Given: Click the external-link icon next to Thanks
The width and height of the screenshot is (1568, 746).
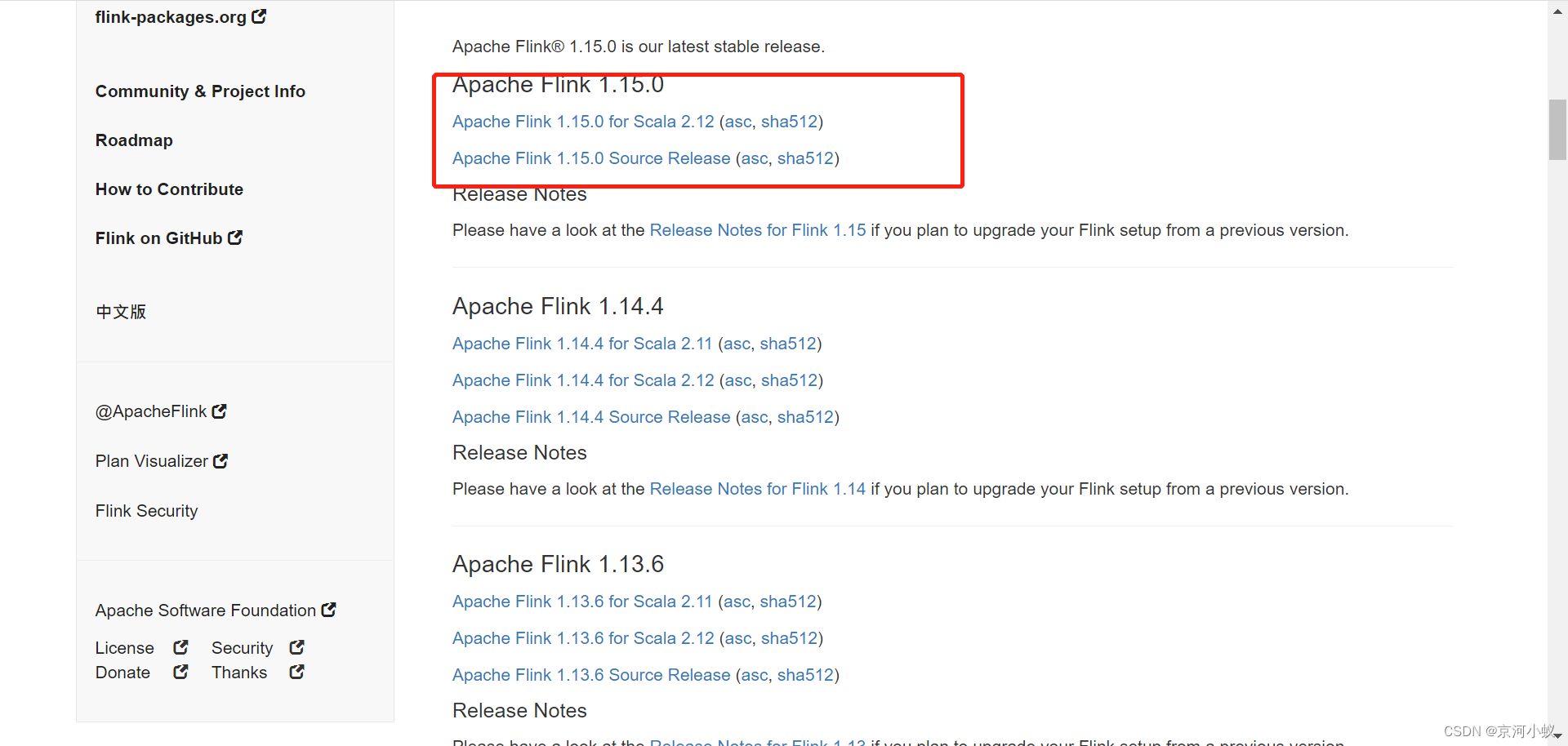Looking at the screenshot, I should point(296,672).
